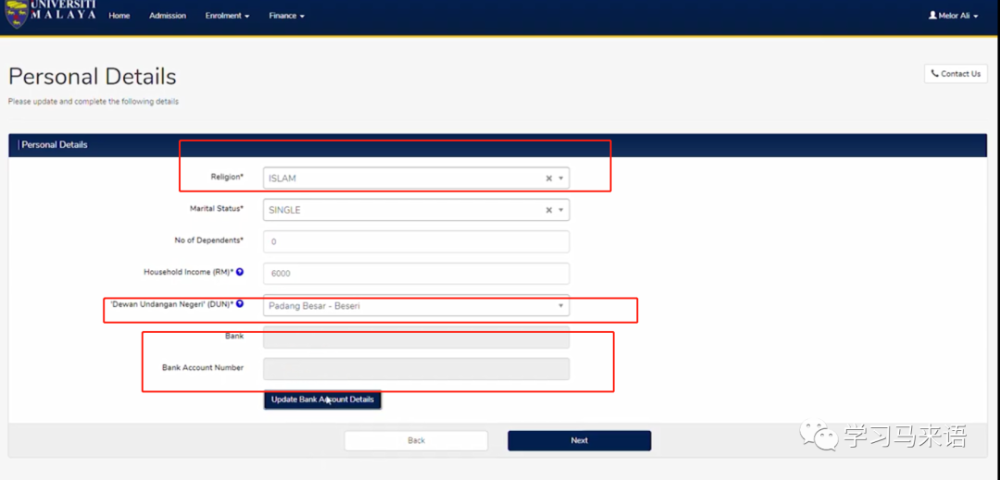Click the phone icon in Contact Us

pos(935,74)
